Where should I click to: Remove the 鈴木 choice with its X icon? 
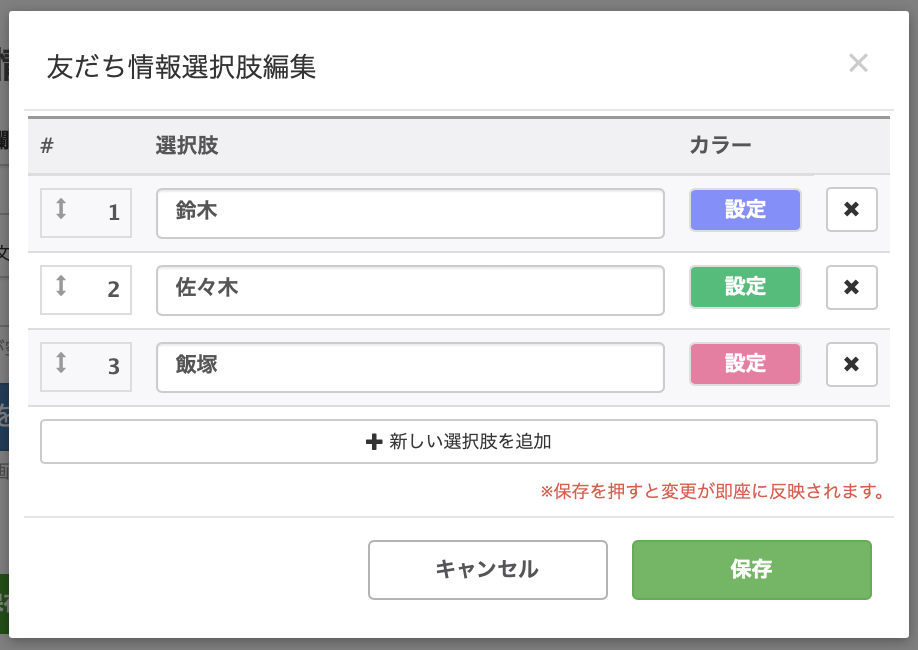[851, 211]
